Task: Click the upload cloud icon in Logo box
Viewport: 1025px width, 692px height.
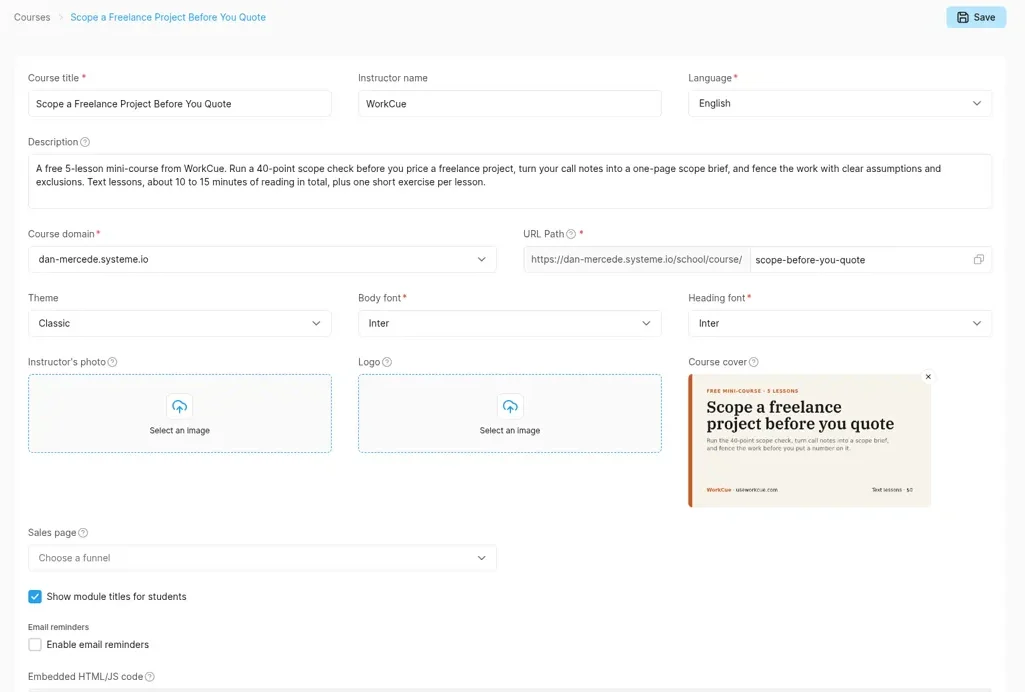Action: [x=510, y=406]
